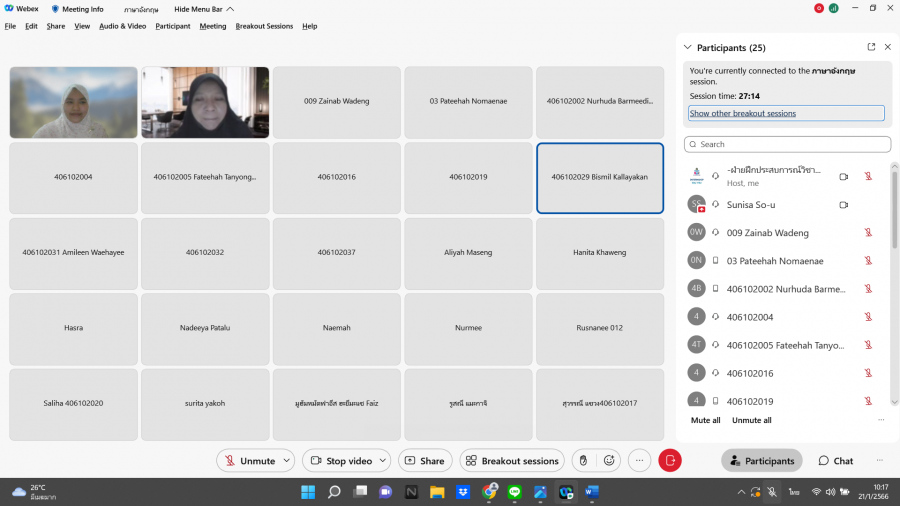Screen dimensions: 900x506
Task: Open the Audio & Video menu
Action: click(x=122, y=26)
